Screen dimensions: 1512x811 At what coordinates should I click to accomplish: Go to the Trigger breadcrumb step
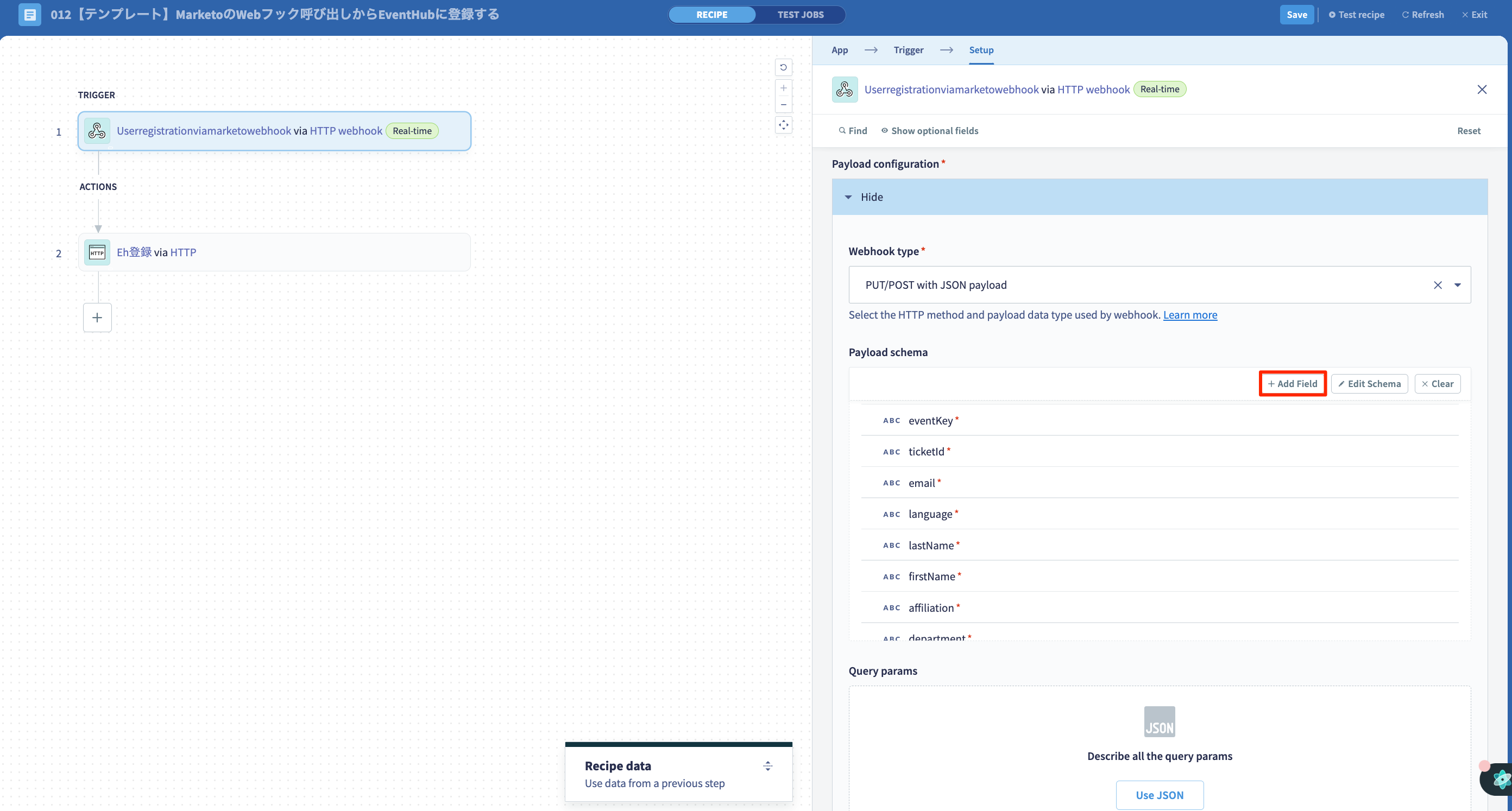point(909,50)
